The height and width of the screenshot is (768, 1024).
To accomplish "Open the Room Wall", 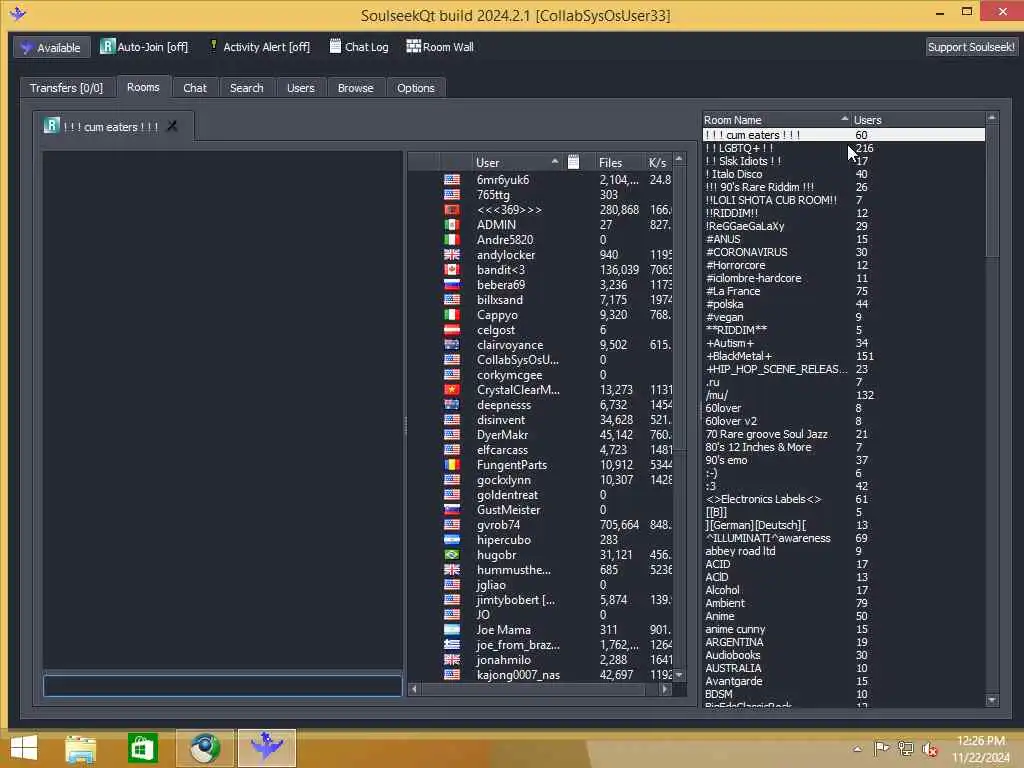I will [440, 47].
